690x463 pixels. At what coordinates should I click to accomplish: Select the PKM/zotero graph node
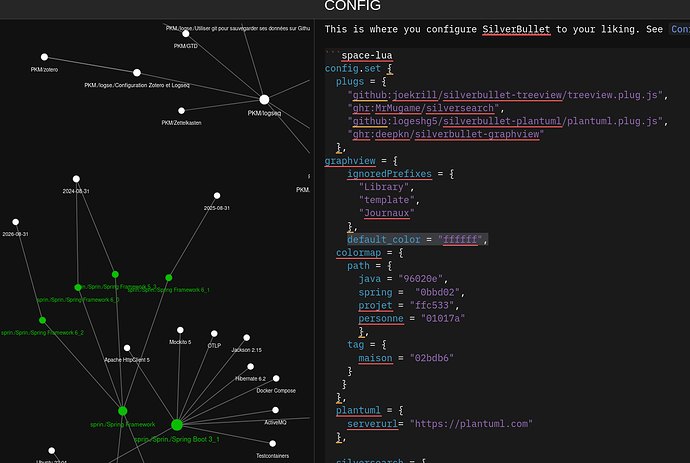point(44,57)
